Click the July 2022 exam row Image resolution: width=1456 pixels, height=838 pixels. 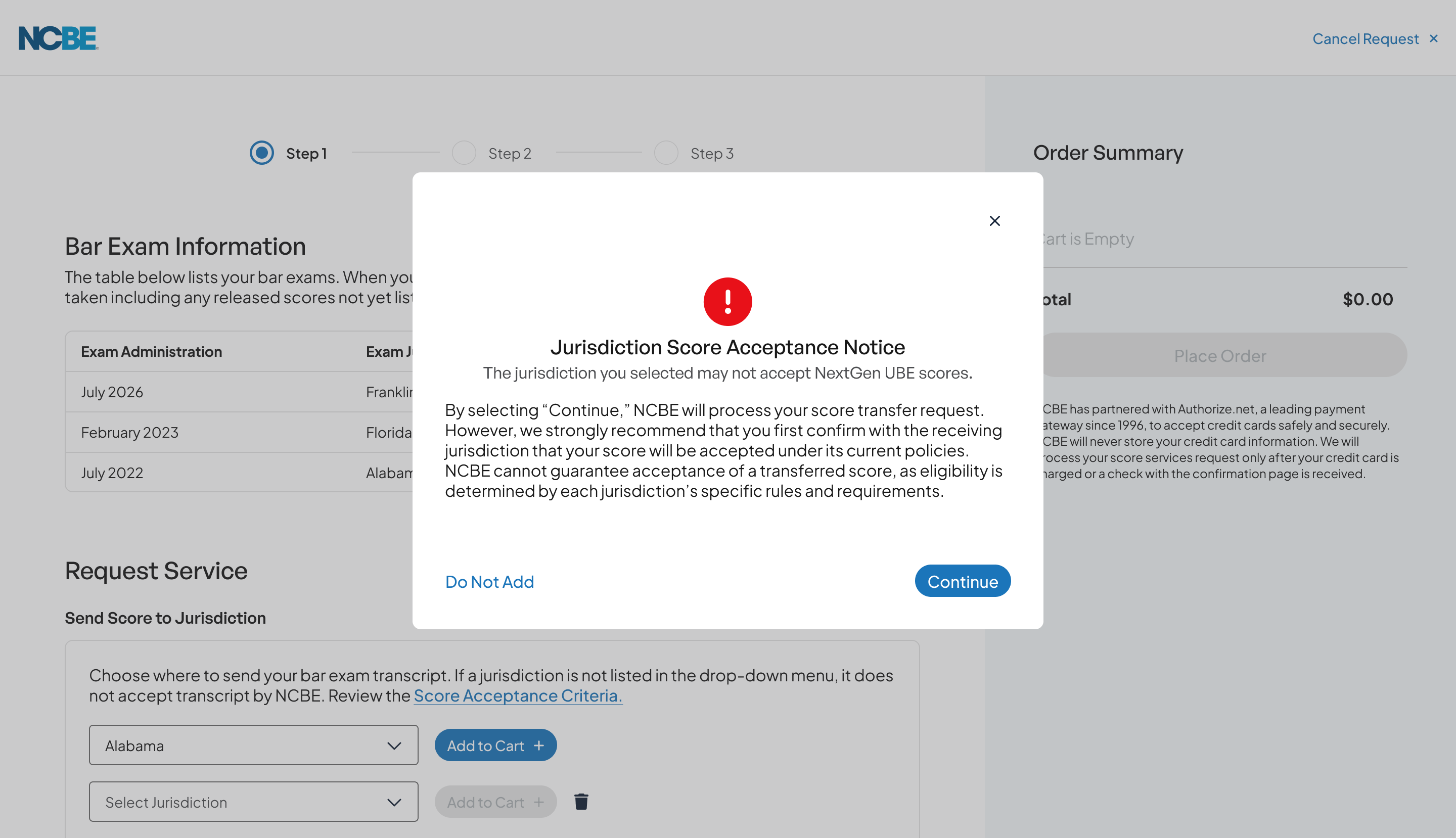click(x=239, y=473)
